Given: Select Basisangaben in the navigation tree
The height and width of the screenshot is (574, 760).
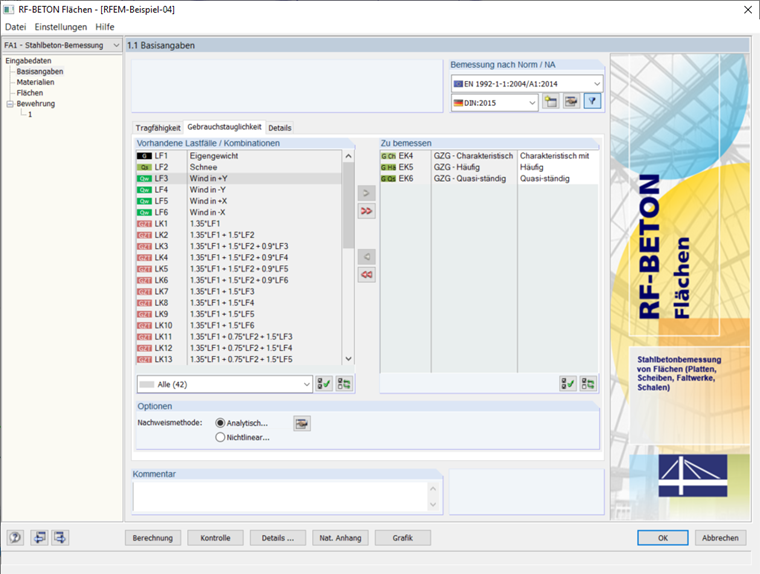Looking at the screenshot, I should click(x=40, y=71).
